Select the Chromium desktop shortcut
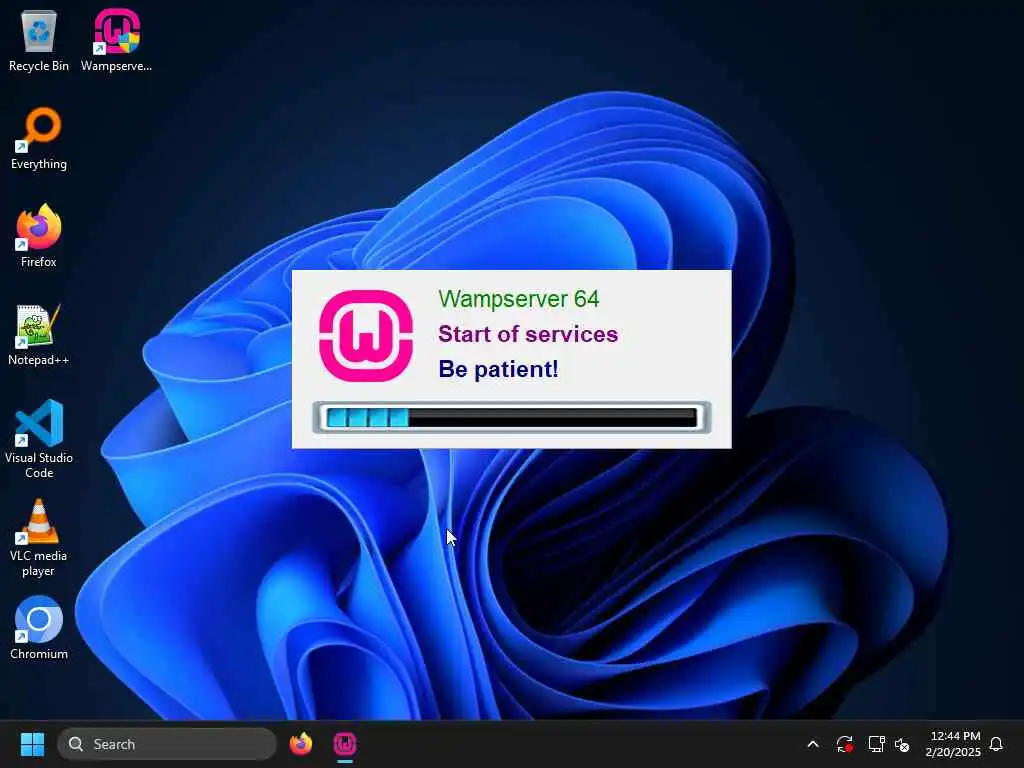This screenshot has height=768, width=1024. 39,628
